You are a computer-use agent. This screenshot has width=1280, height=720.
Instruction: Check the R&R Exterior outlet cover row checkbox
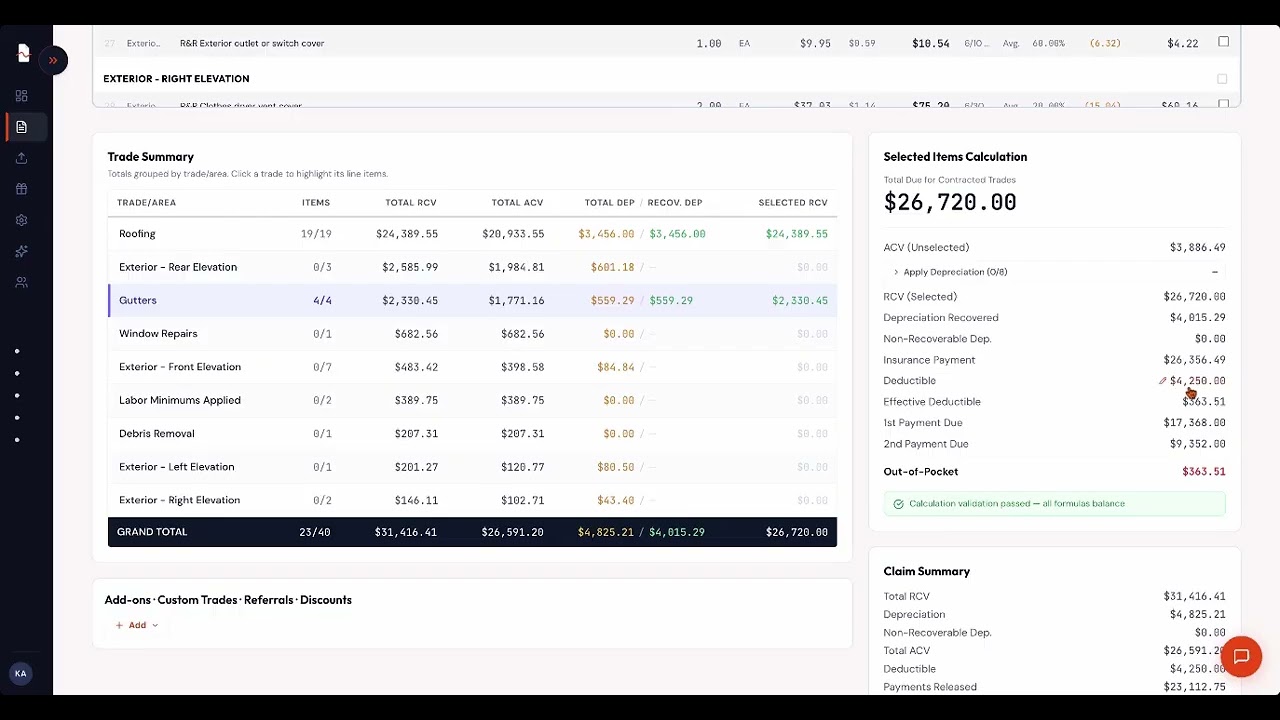(1223, 42)
